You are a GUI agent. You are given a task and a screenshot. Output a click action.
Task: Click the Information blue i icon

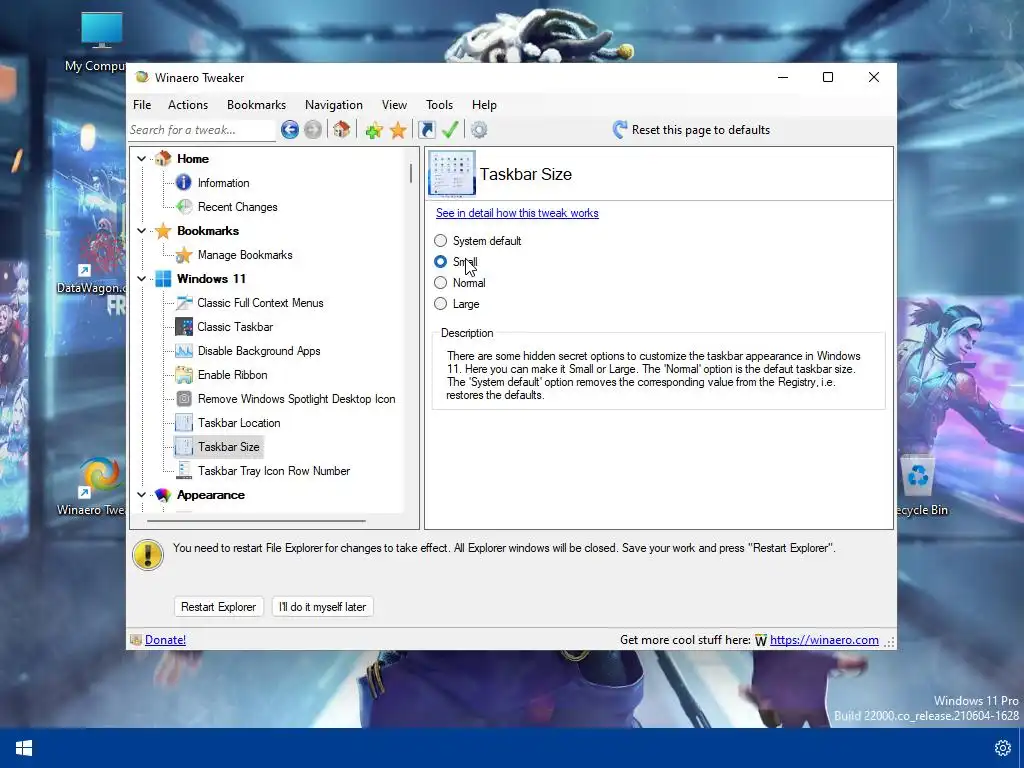coord(184,183)
